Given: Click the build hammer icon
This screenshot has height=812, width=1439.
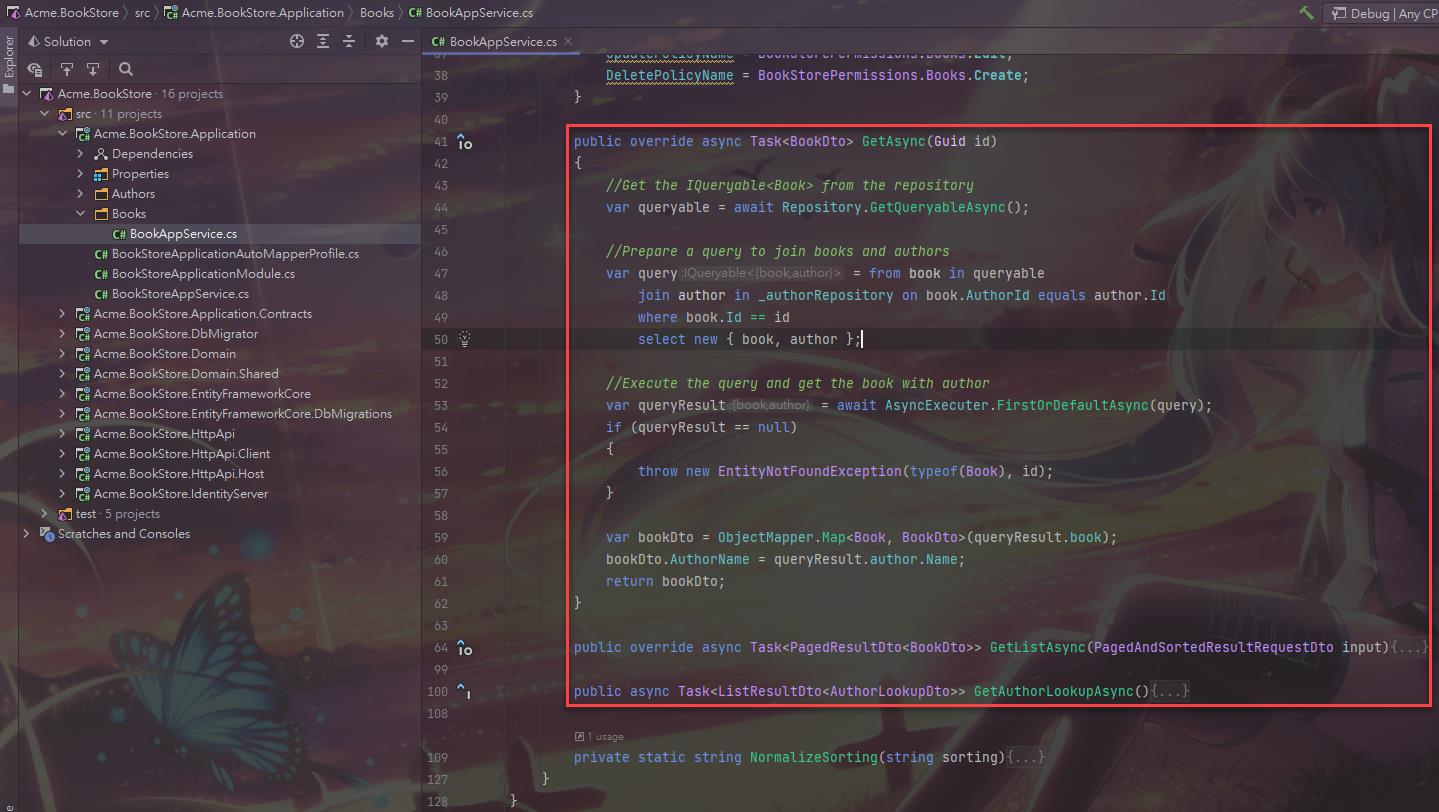Looking at the screenshot, I should pyautogui.click(x=1306, y=13).
